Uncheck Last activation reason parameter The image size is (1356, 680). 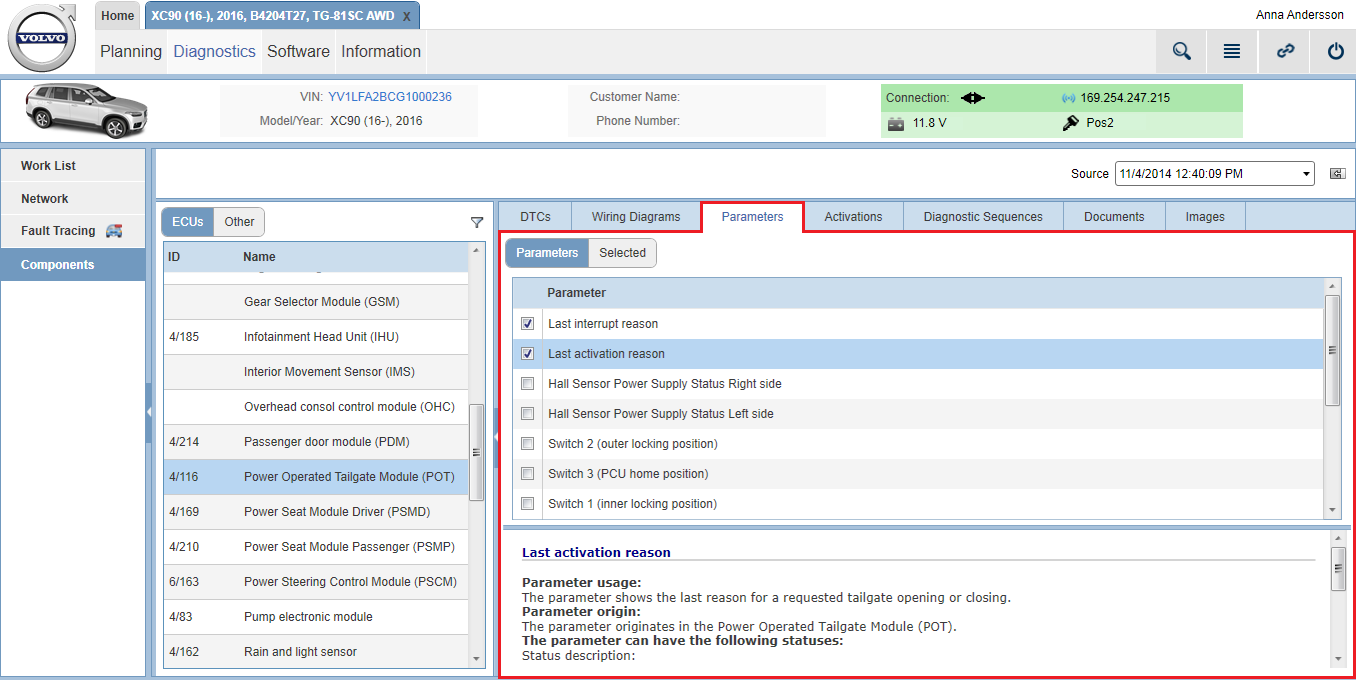click(528, 354)
